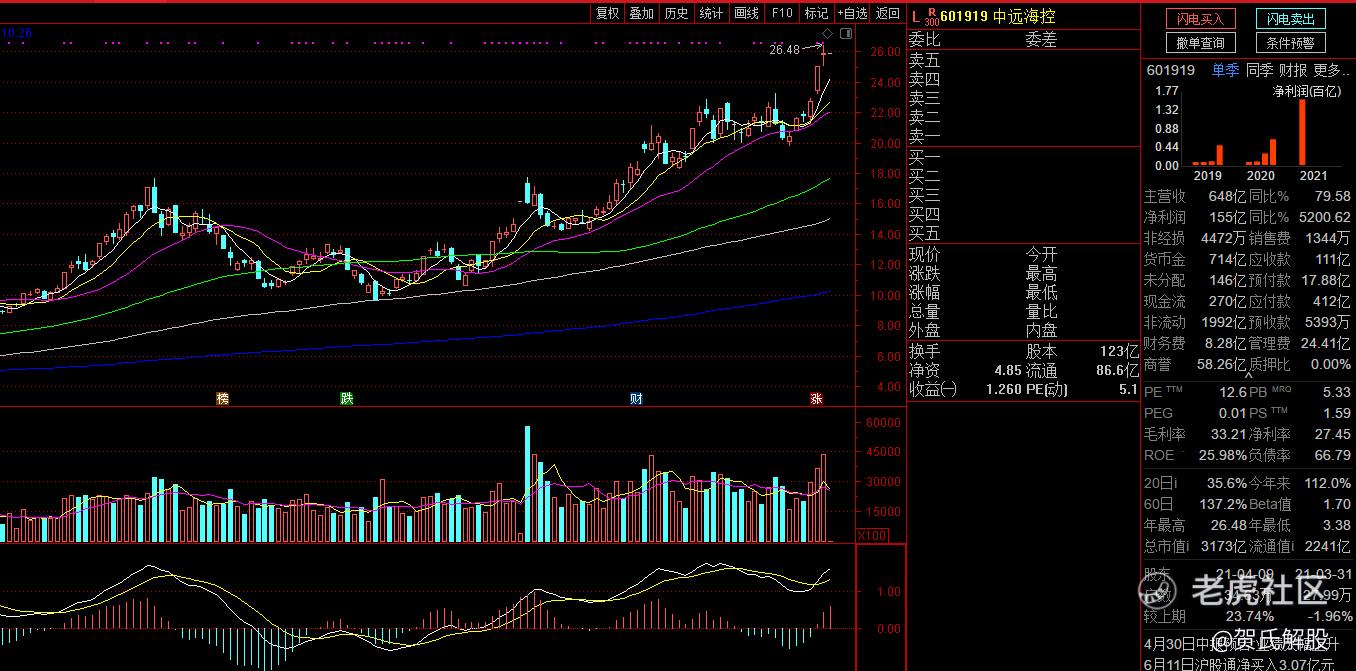Click the 闪电卖出 quick sell button
The height and width of the screenshot is (671, 1356).
coord(1291,19)
